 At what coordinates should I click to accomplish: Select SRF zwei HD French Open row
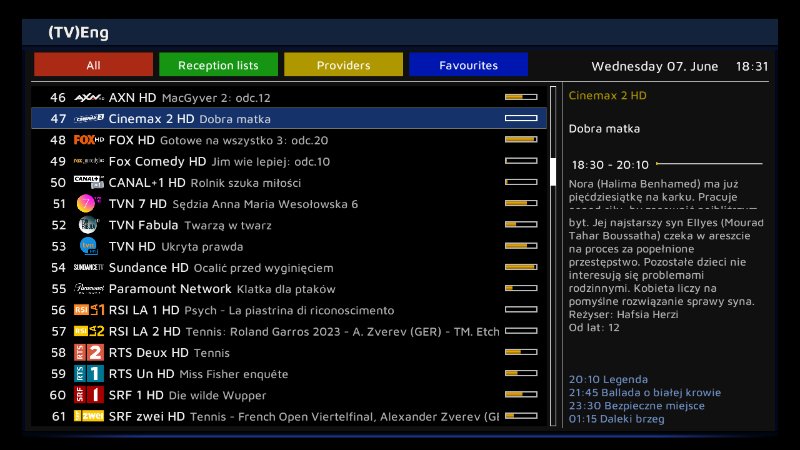pos(289,416)
